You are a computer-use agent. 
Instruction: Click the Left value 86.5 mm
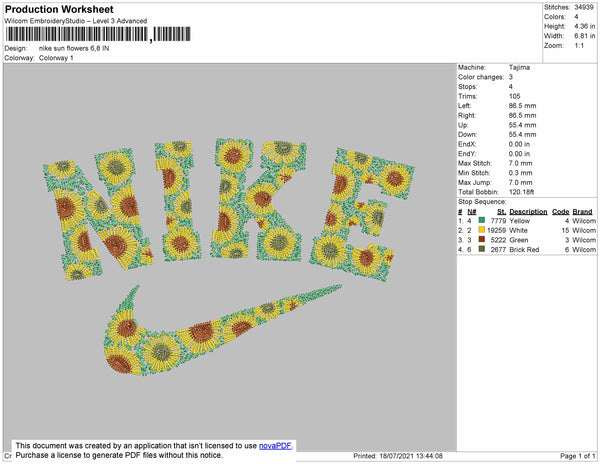(x=522, y=106)
